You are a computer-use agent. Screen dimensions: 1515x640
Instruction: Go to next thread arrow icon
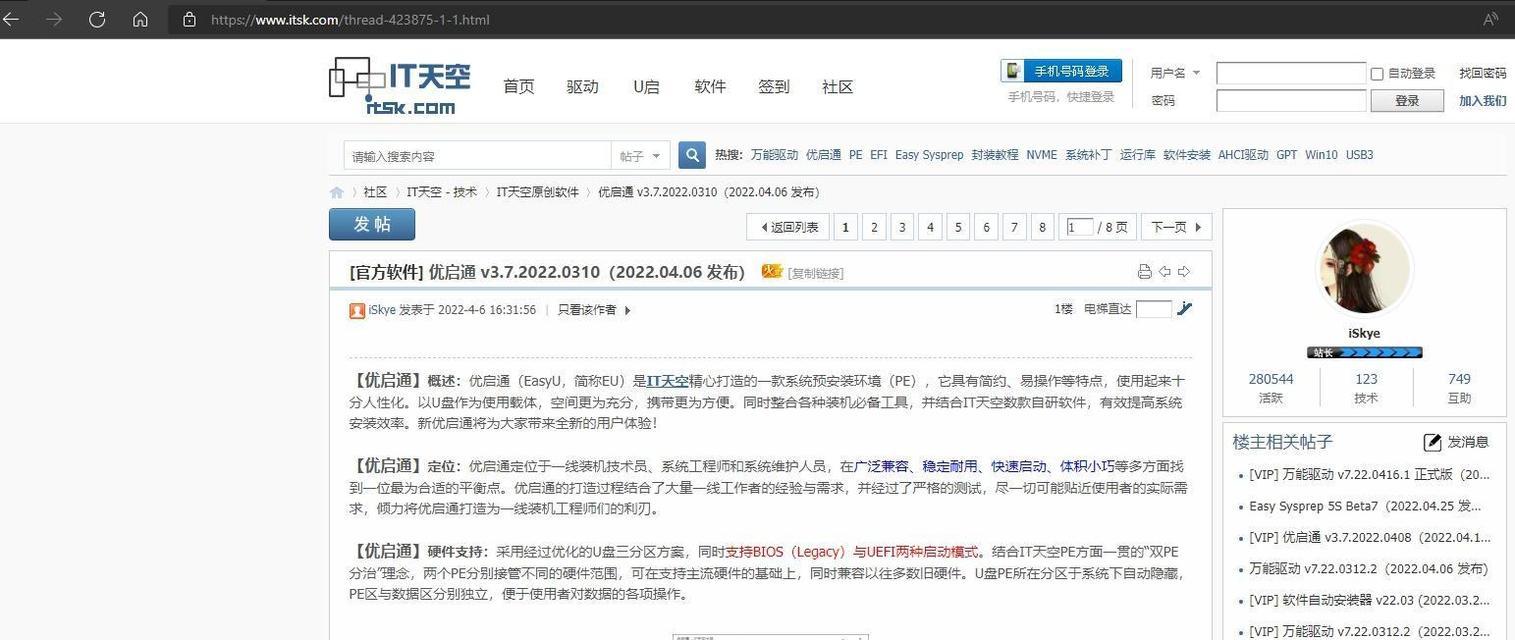pos(1184,271)
